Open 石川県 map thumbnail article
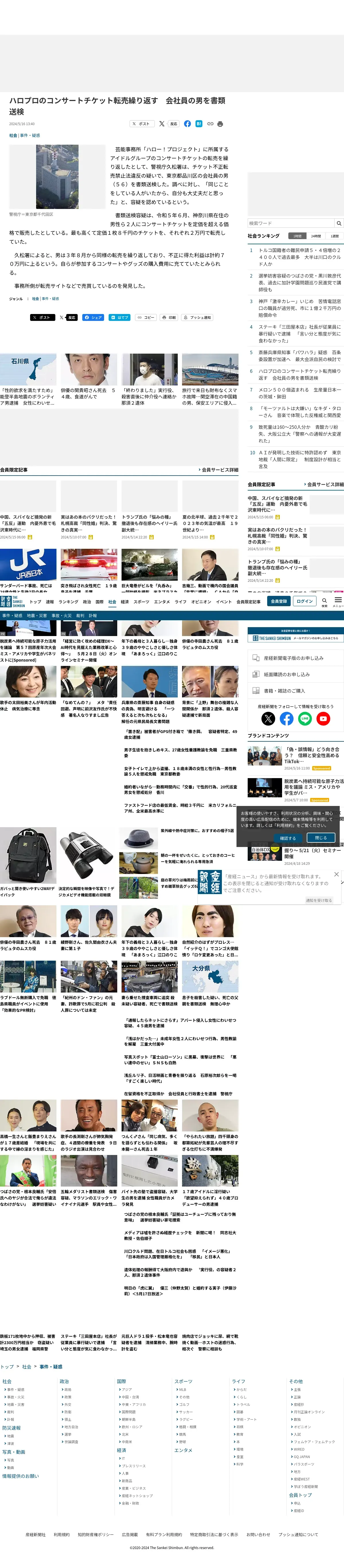This screenshot has height=1568, width=344. (x=28, y=369)
